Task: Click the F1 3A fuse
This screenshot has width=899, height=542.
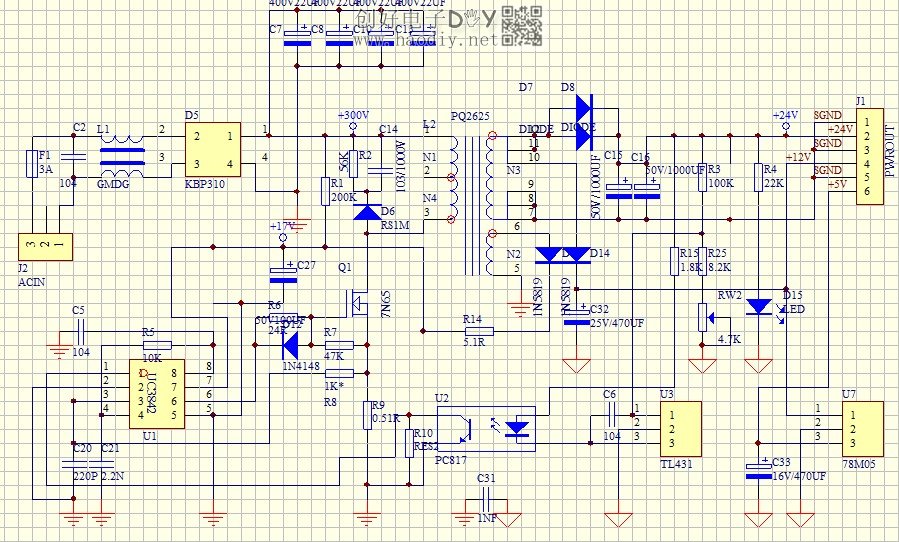Action: coord(30,163)
